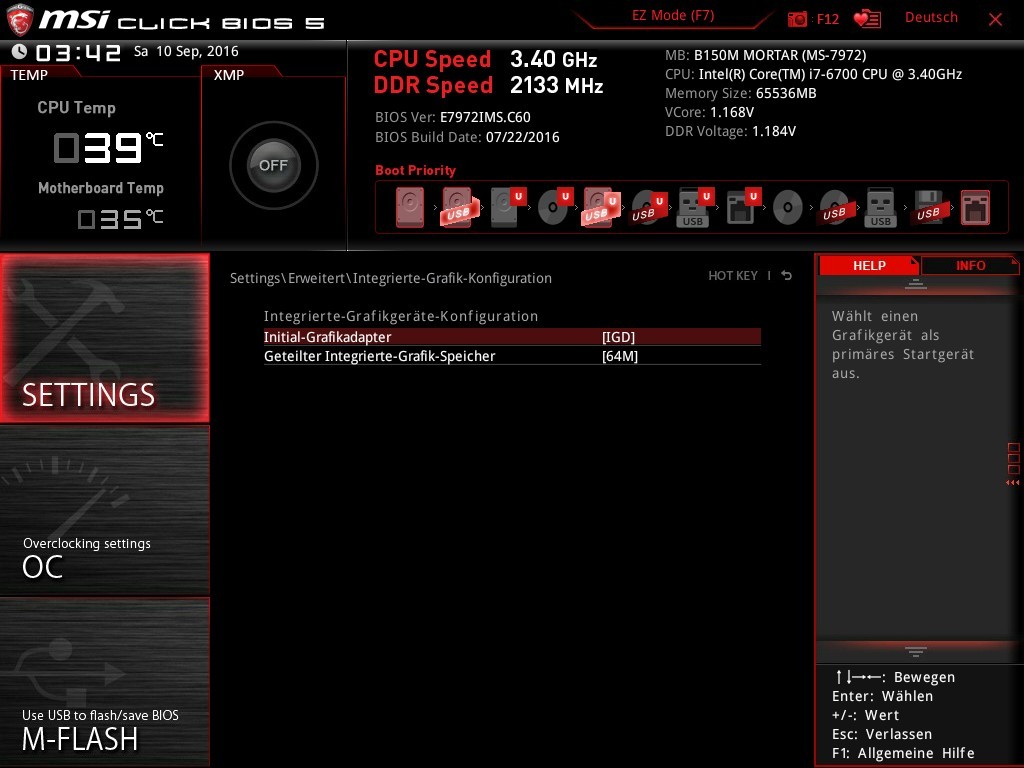Open Initial-Grafikadapter [IGD] value dropdown
This screenshot has height=768, width=1024.
[618, 337]
